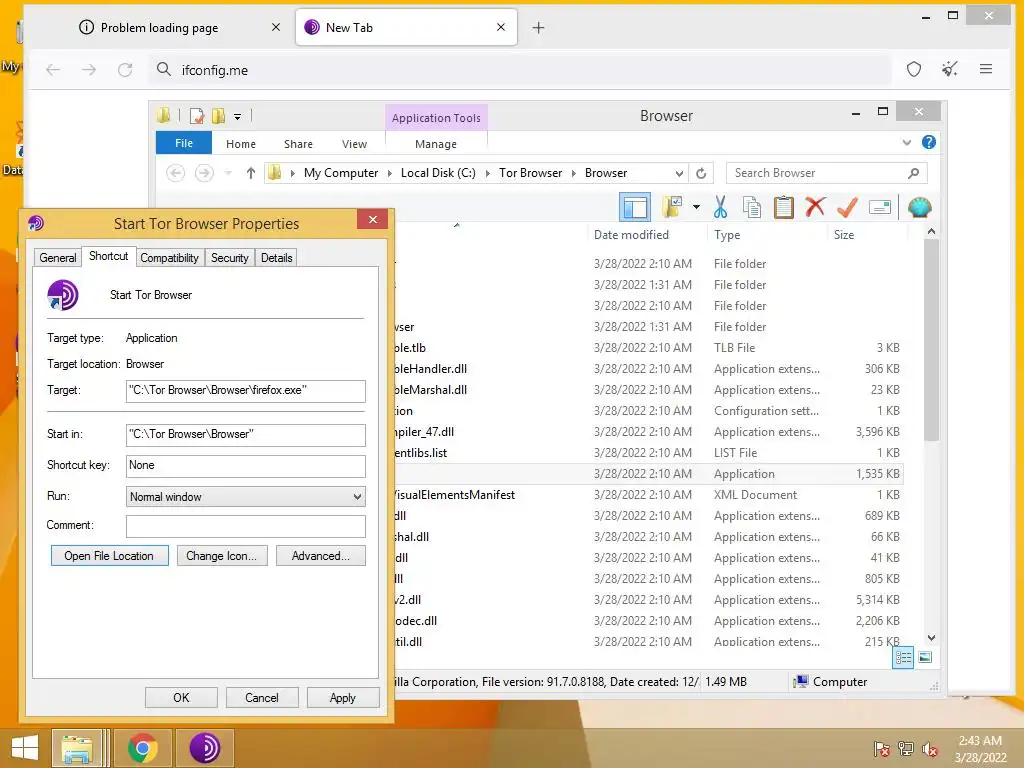Switch to the Details tab
The image size is (1024, 768).
(276, 258)
